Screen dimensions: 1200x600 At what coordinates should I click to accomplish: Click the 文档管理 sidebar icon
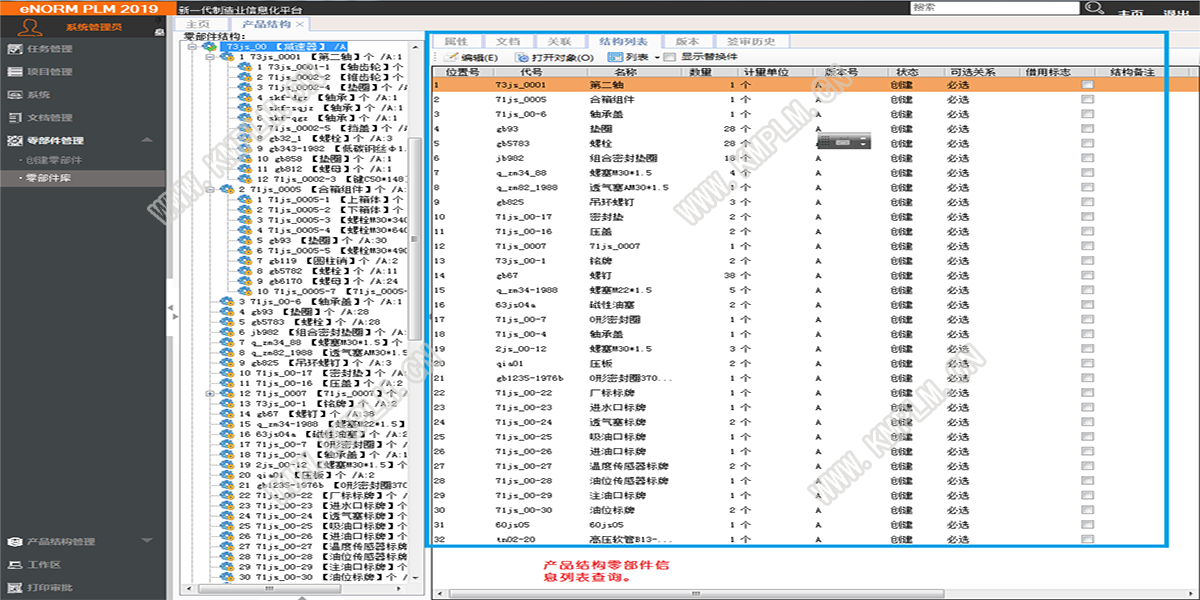coord(14,118)
